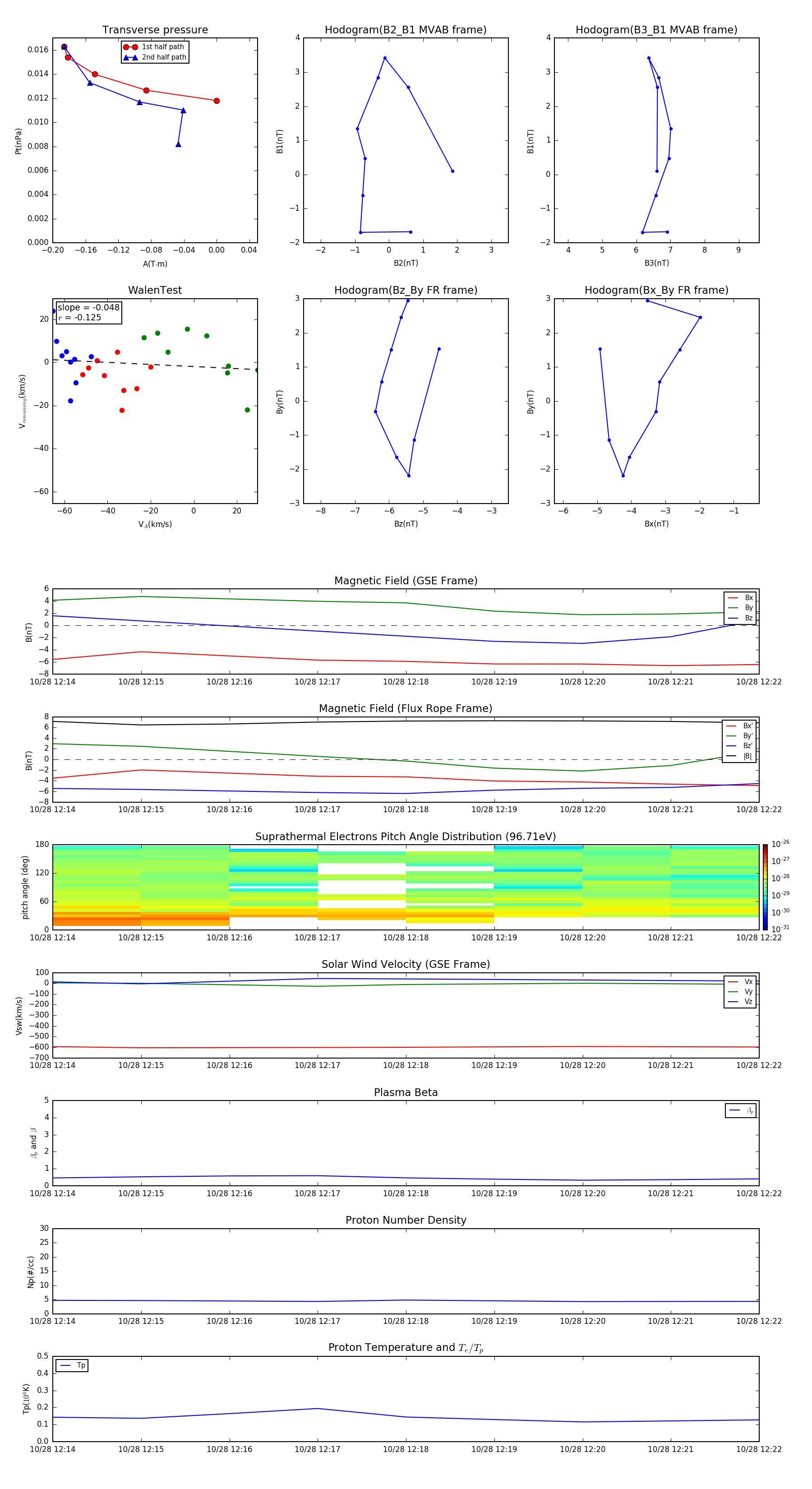Click the 'WalenTest' plot title

[x=155, y=290]
